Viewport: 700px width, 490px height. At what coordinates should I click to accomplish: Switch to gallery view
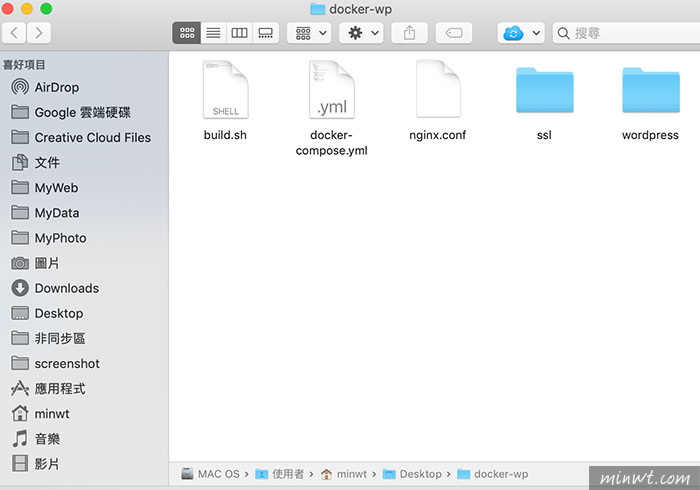[x=266, y=33]
